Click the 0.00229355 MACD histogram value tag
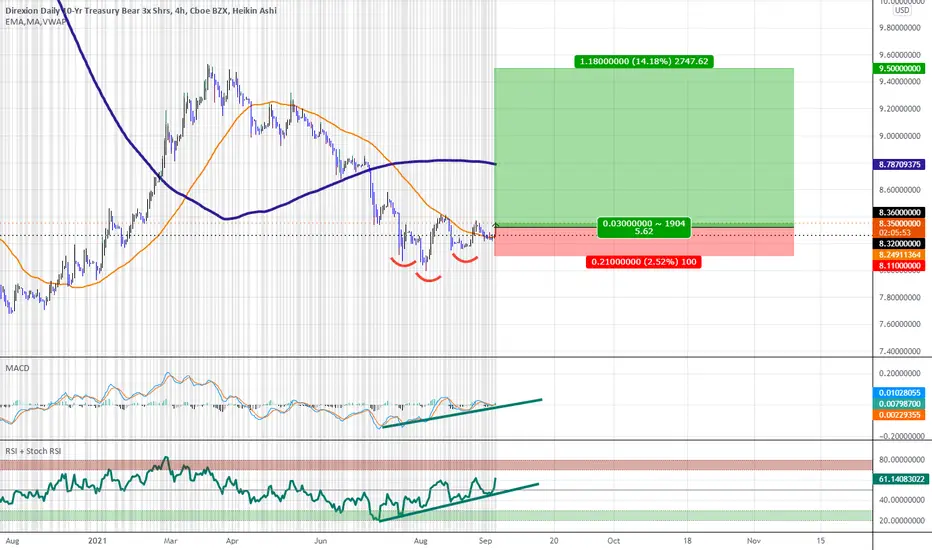Screen dimensions: 932x550 (900, 415)
